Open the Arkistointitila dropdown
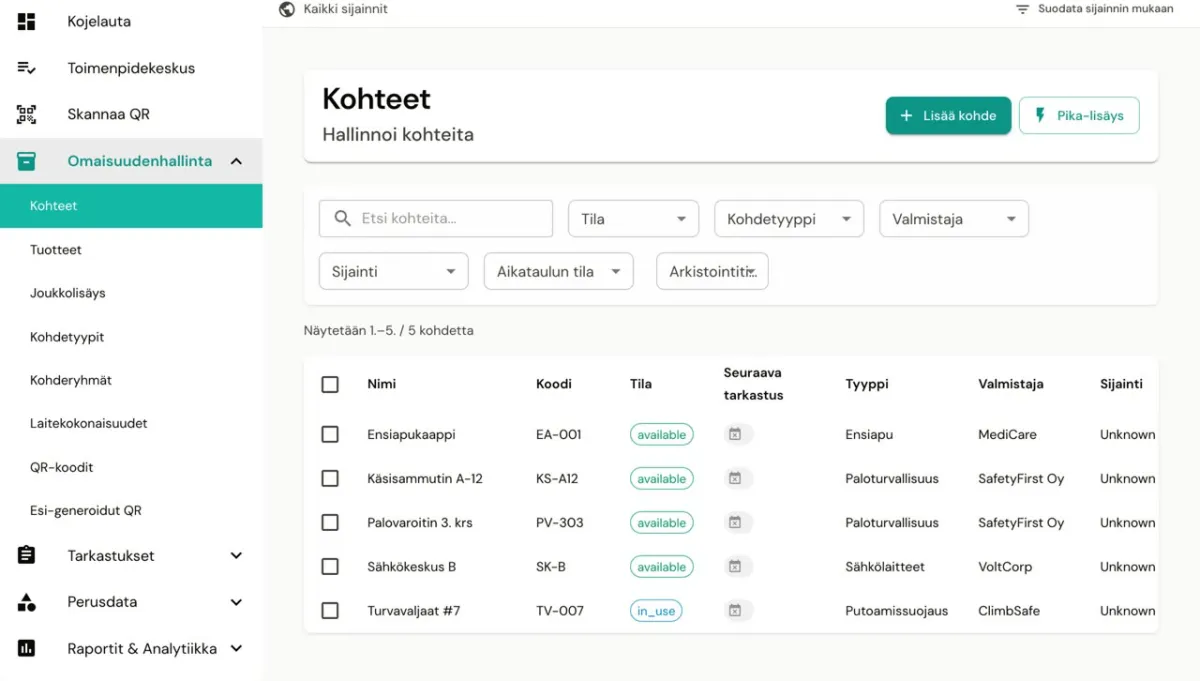The height and width of the screenshot is (681, 1200). [x=712, y=272]
